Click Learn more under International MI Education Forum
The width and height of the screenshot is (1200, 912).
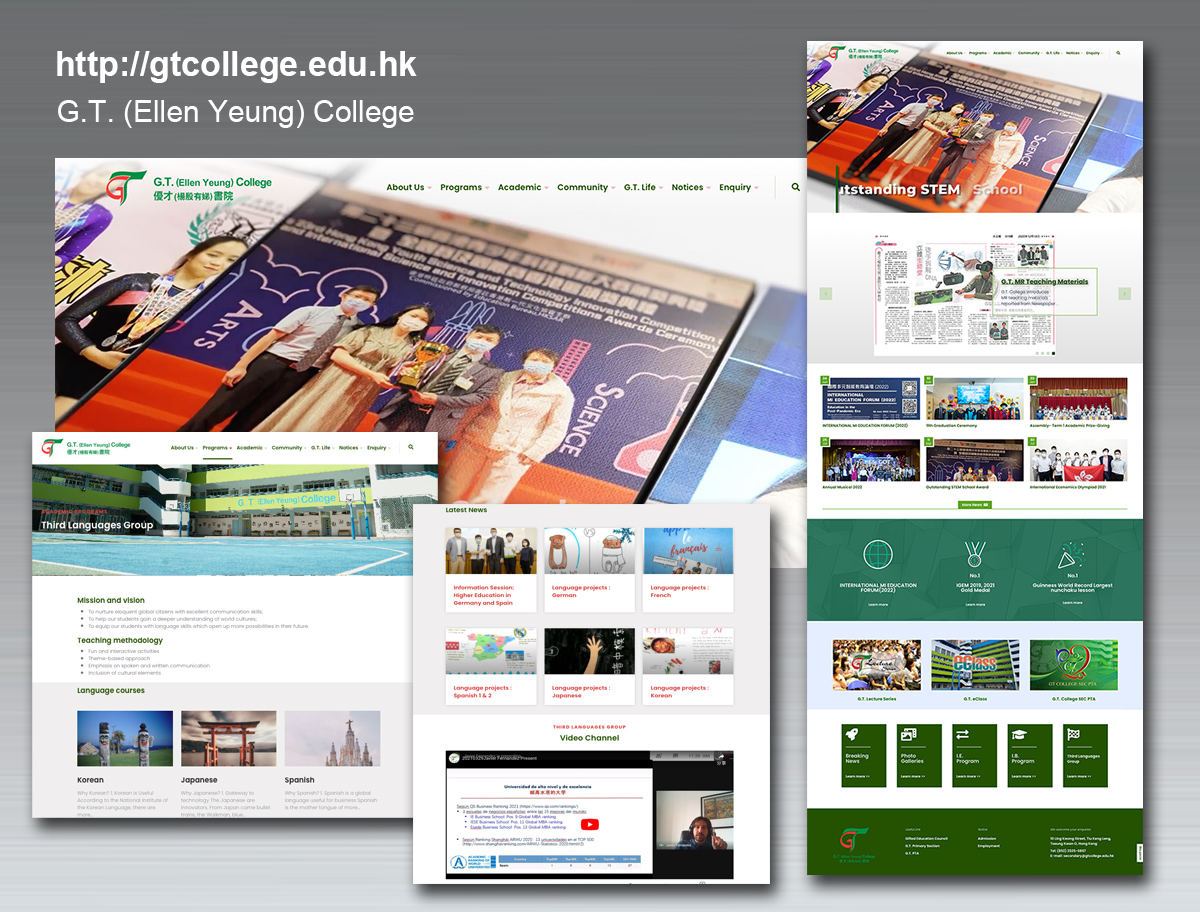point(878,604)
